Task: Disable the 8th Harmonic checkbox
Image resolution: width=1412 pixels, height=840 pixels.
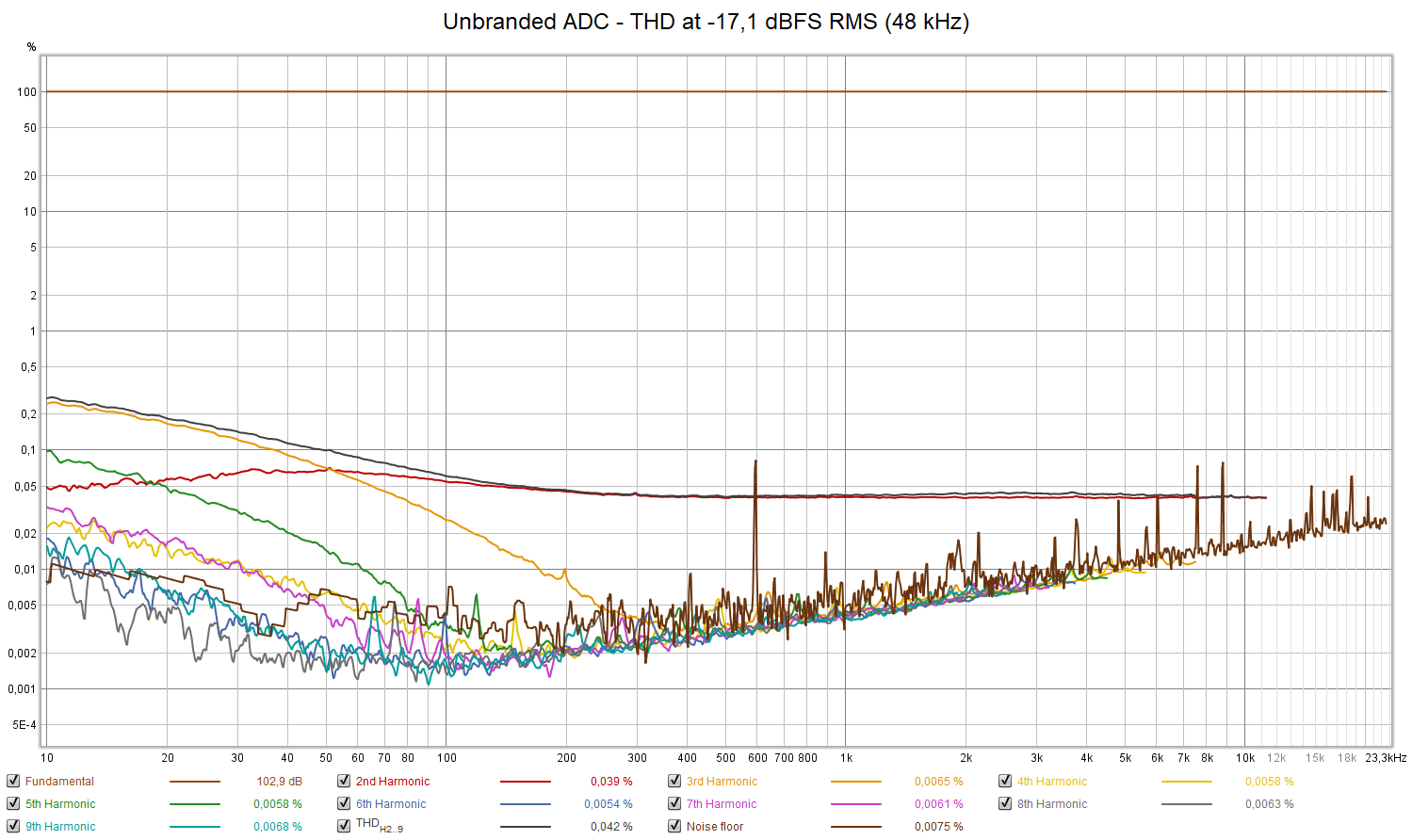Action: point(1005,803)
